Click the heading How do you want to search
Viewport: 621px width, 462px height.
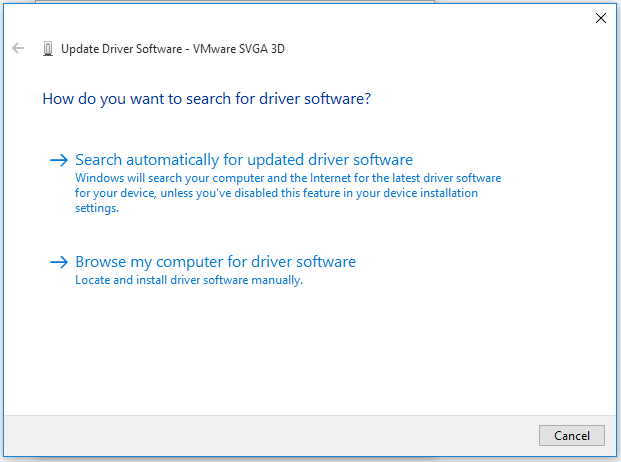(x=206, y=99)
